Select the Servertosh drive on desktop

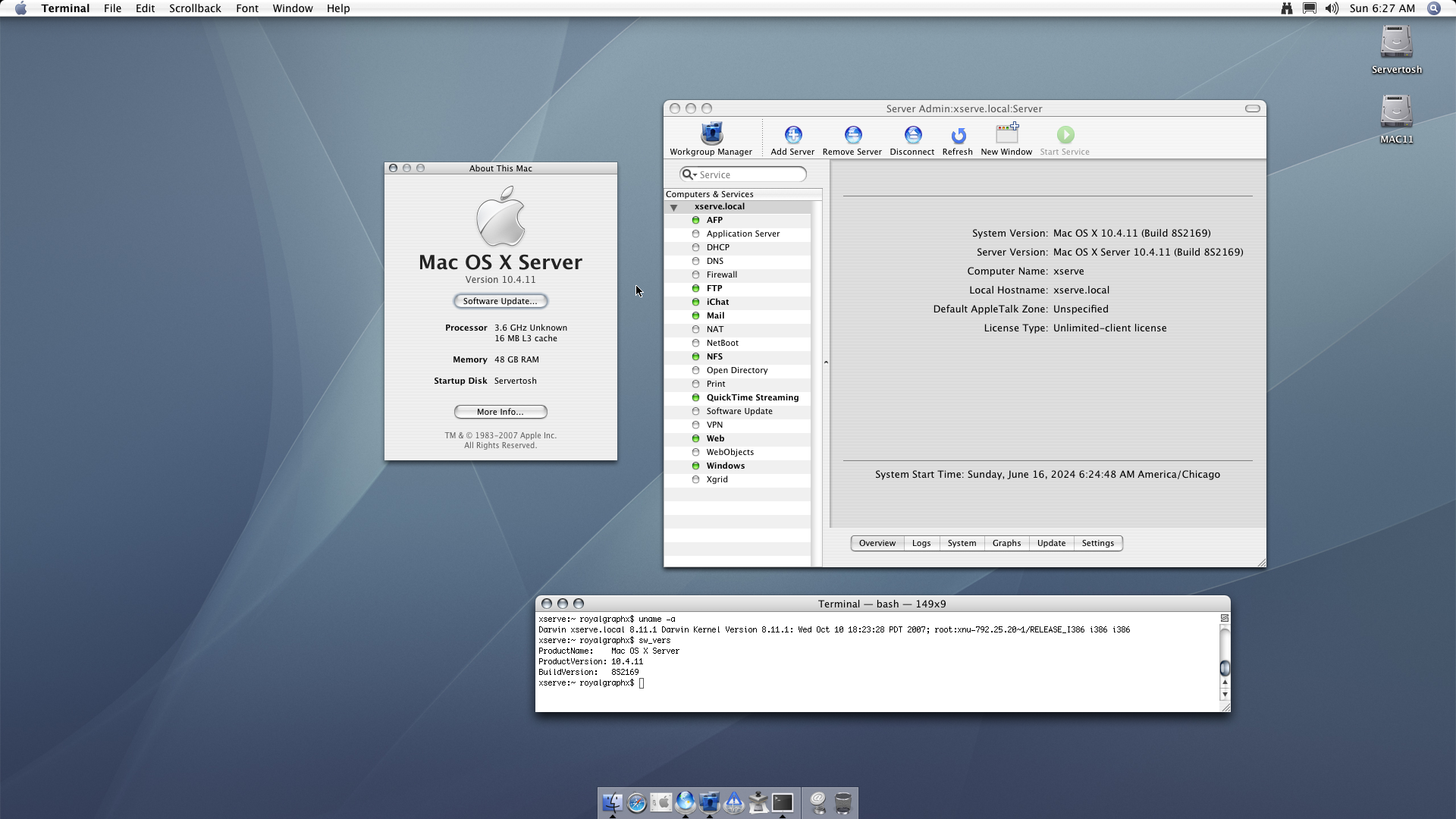pyautogui.click(x=1396, y=50)
